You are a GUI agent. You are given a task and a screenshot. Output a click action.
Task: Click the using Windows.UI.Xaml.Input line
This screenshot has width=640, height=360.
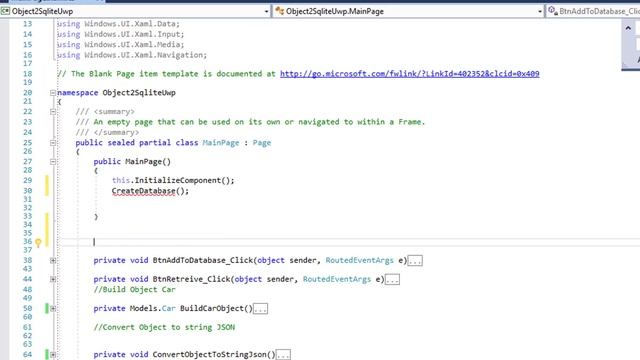click(x=120, y=35)
